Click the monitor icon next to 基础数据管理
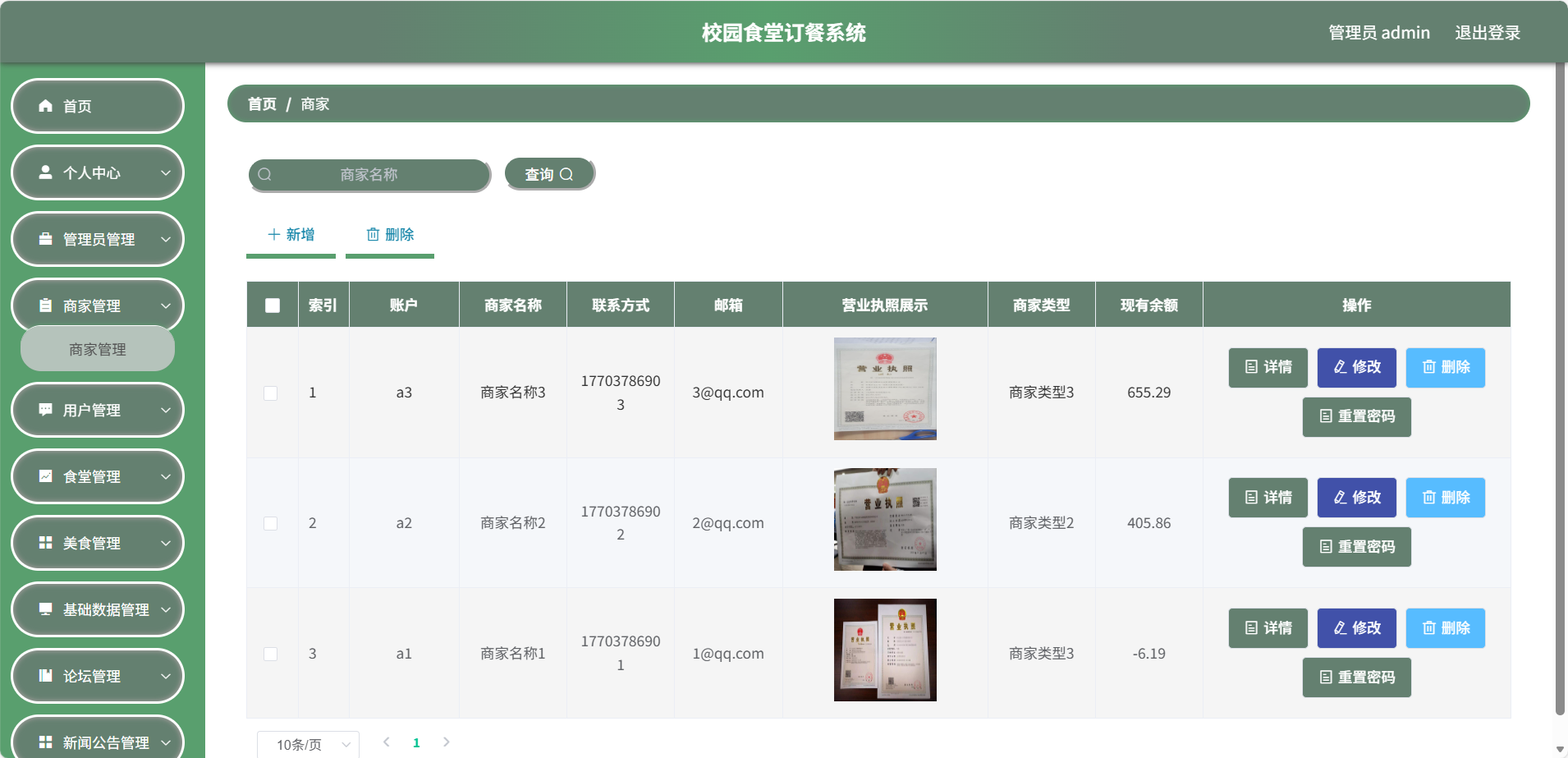1568x758 pixels. point(46,609)
